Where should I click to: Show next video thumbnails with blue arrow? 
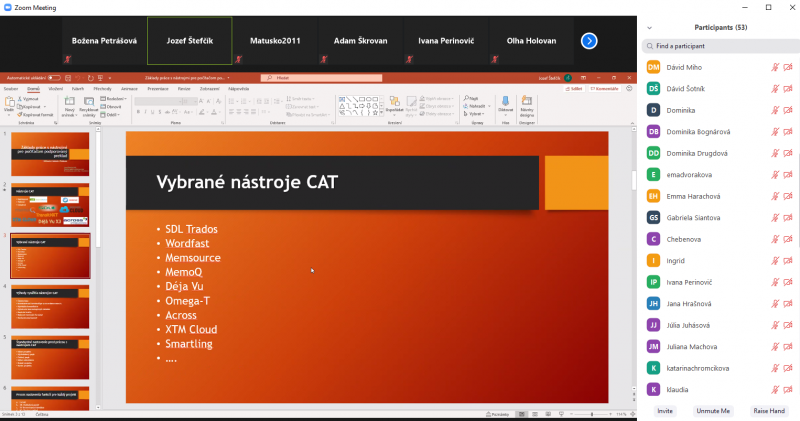point(589,41)
